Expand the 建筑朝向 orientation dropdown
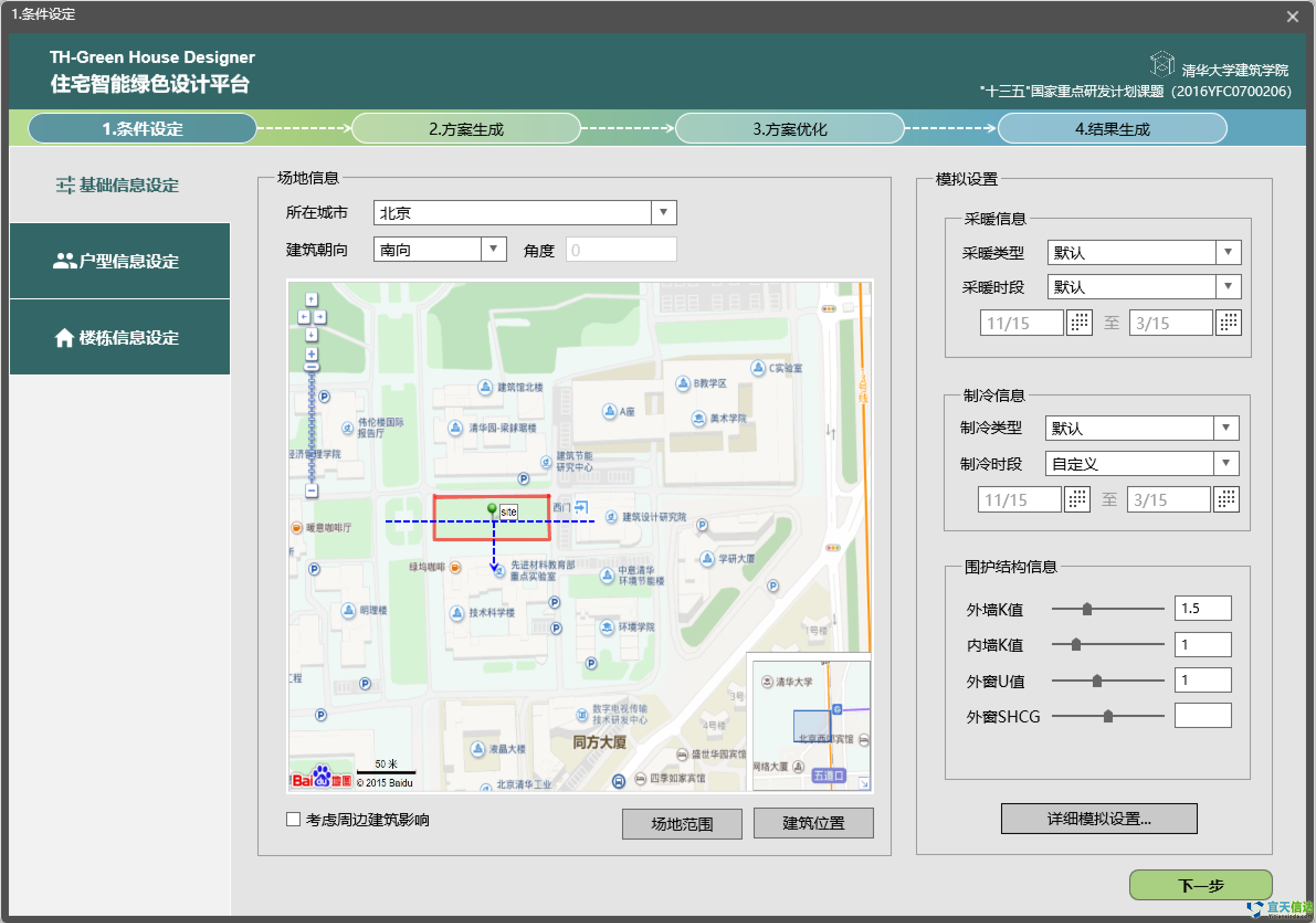Screen dimensions: 1316x923 (494, 249)
